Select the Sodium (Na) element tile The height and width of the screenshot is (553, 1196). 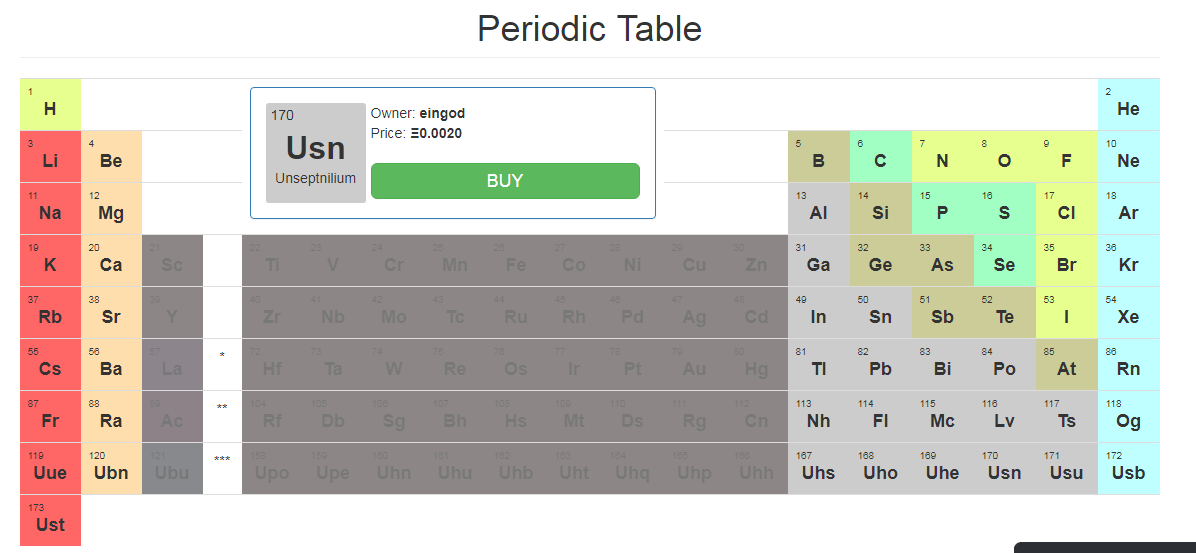click(50, 209)
